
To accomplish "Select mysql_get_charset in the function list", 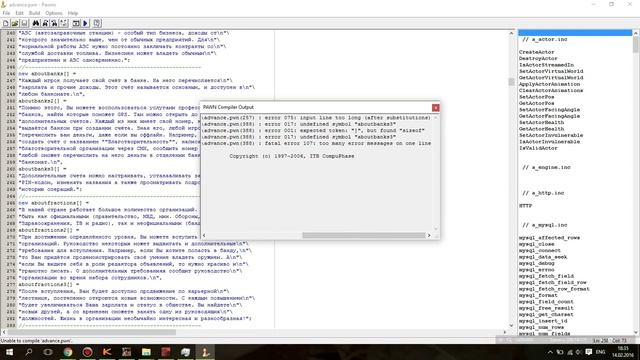I will (x=546, y=314).
